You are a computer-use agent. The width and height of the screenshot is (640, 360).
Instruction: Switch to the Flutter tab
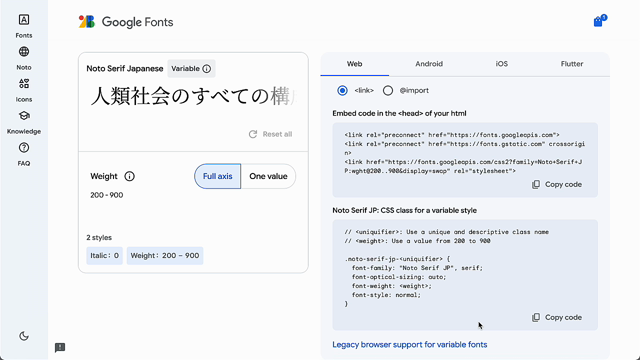click(572, 64)
